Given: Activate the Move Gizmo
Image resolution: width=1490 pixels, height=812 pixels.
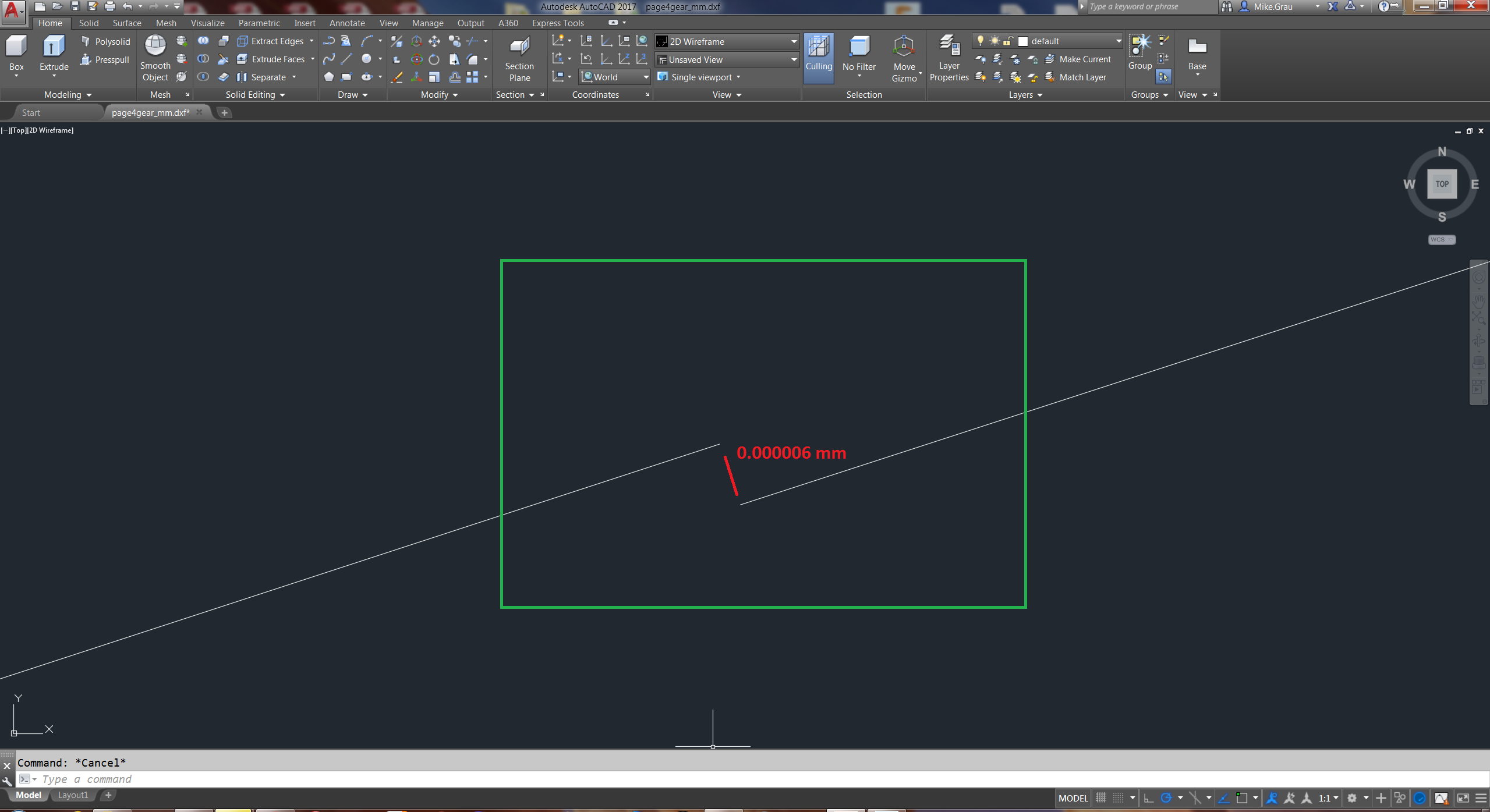Looking at the screenshot, I should [x=903, y=56].
